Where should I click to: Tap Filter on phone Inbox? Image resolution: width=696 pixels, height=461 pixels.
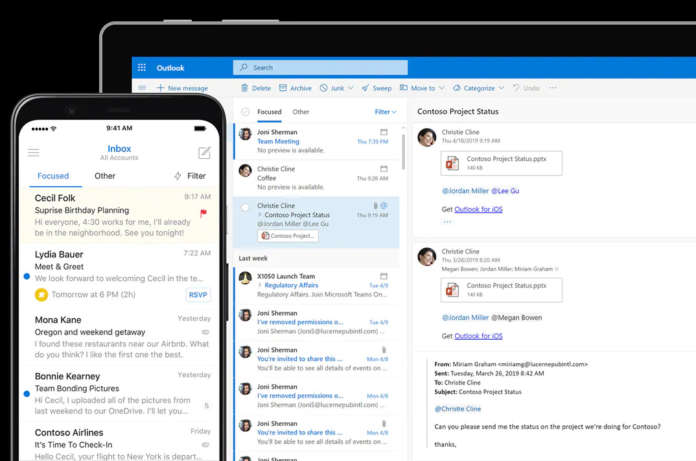click(190, 176)
